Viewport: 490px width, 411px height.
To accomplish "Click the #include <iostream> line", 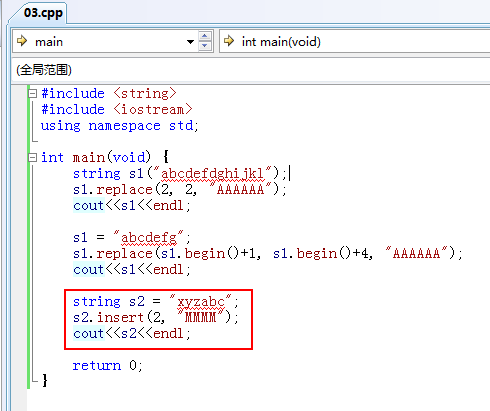I will (117, 109).
